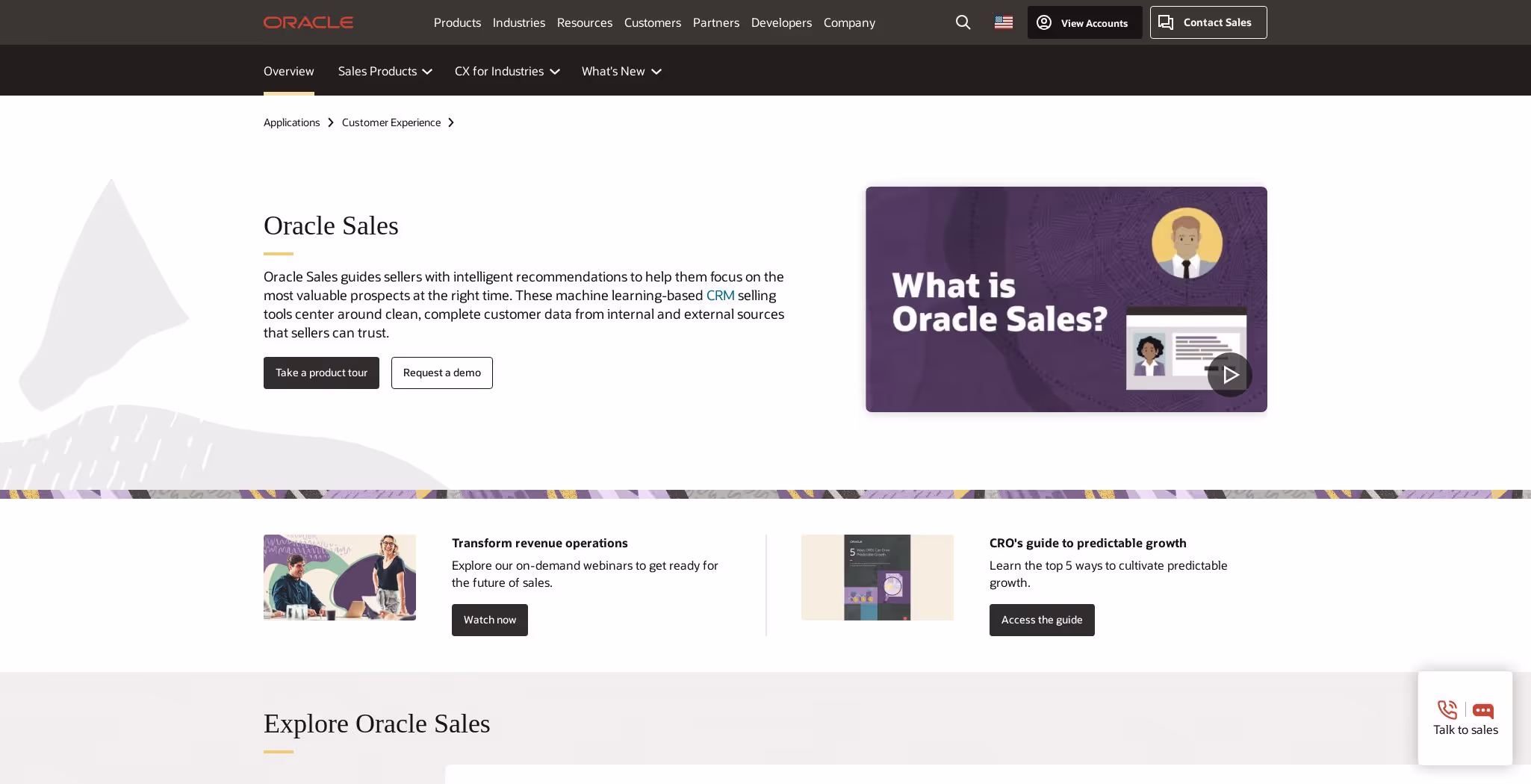Click the chat bubble icon in Talk to sales
This screenshot has height=784, width=1531.
pyautogui.click(x=1483, y=710)
